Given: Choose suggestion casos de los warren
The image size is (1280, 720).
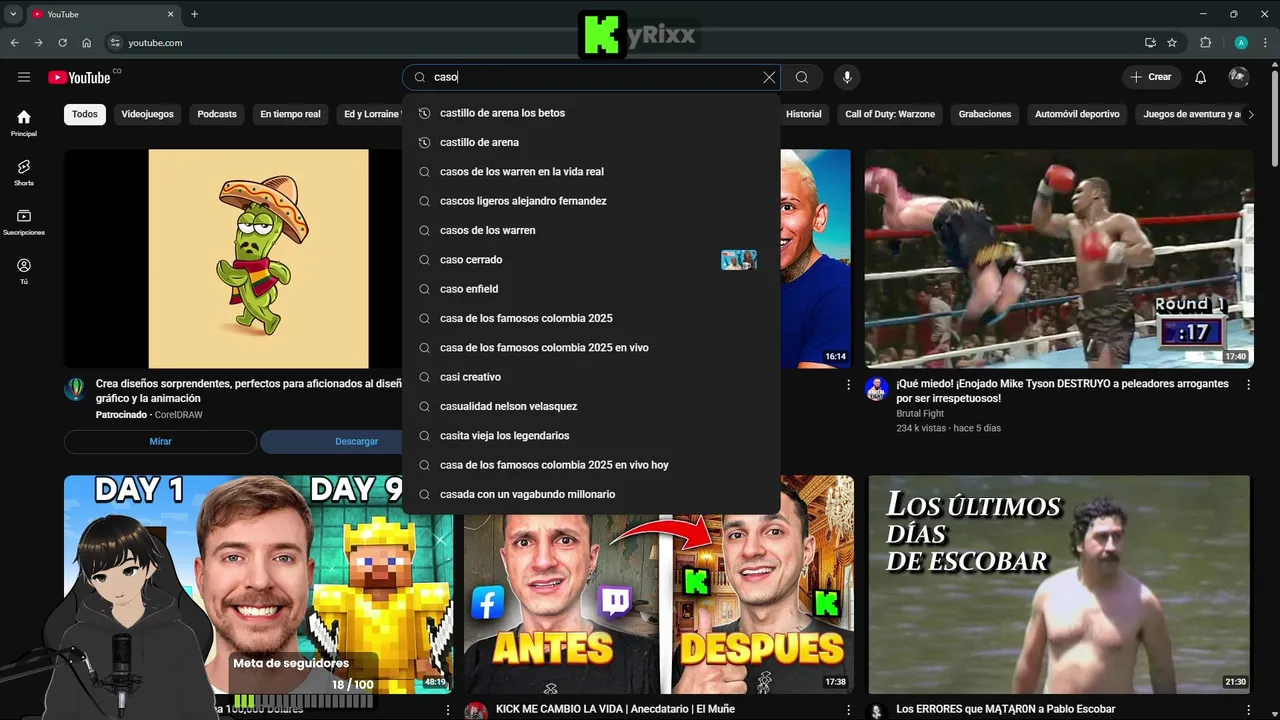Looking at the screenshot, I should 591,230.
